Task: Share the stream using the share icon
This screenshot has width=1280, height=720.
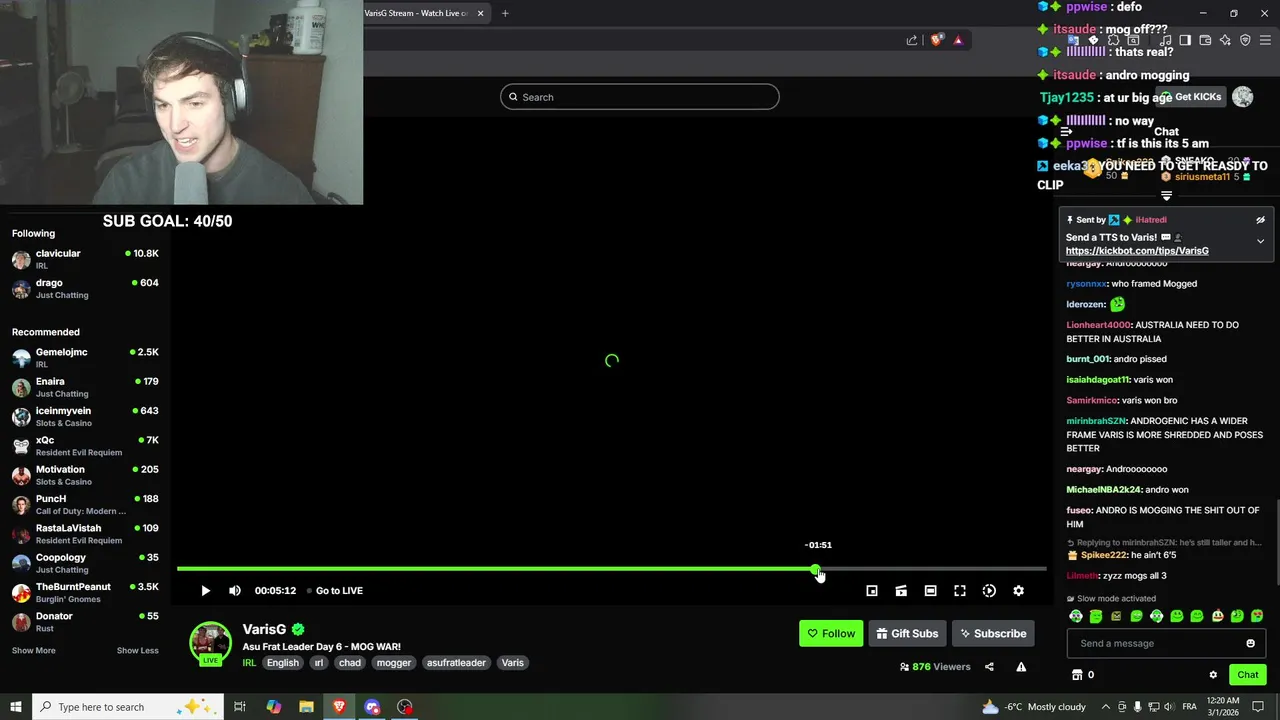Action: point(989,667)
